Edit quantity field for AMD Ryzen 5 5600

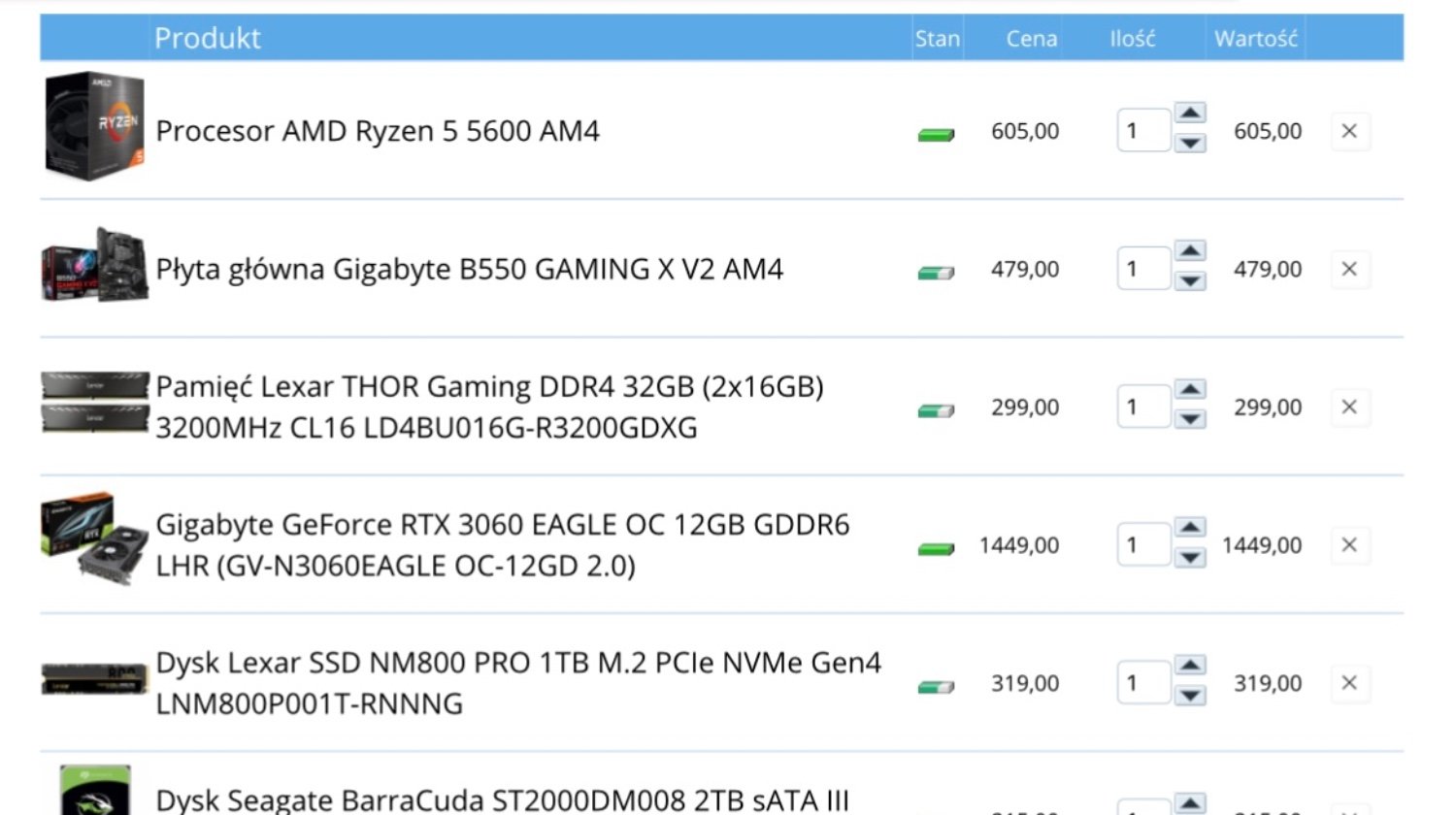point(1143,130)
